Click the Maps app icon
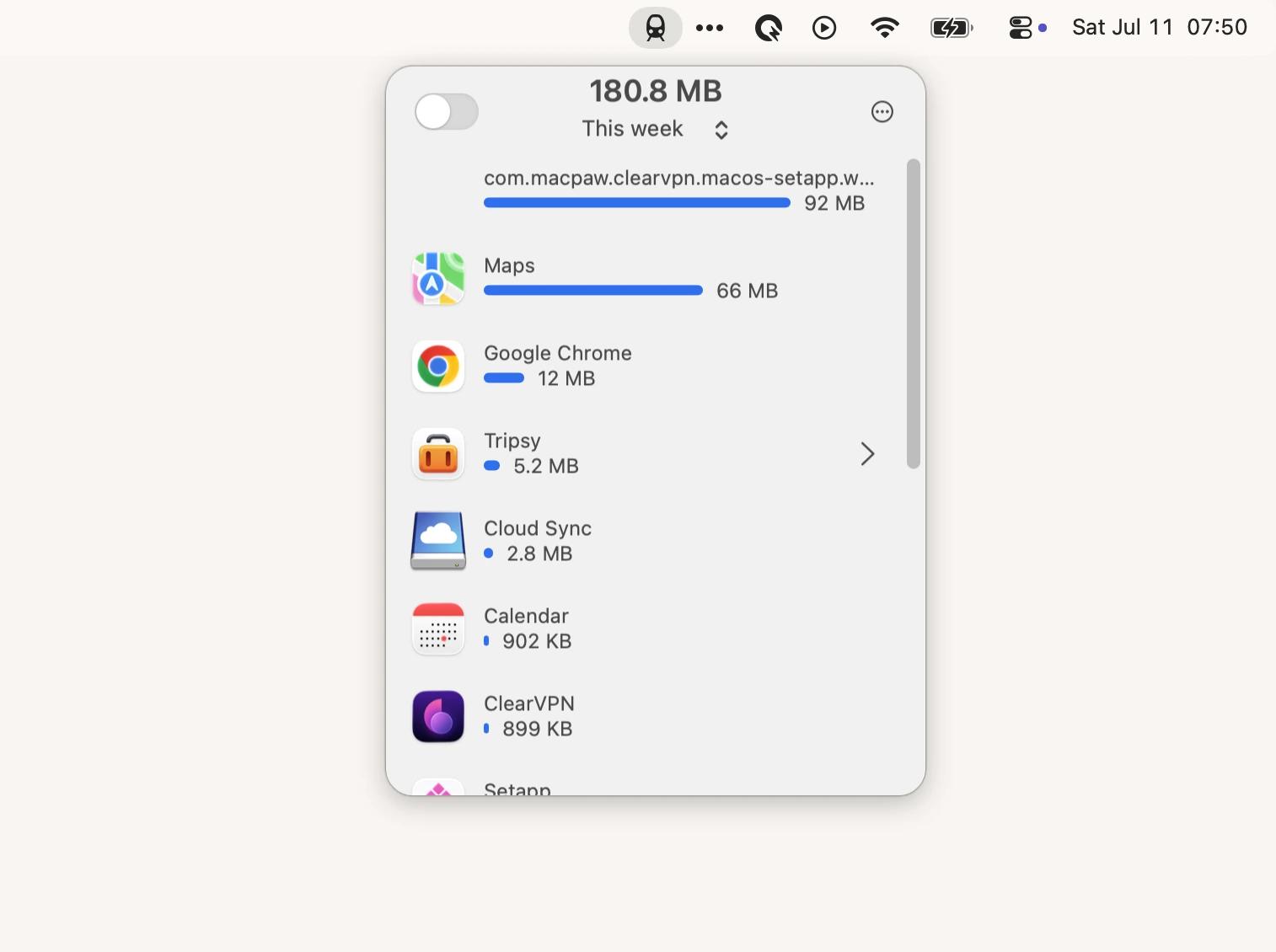This screenshot has height=952, width=1276. coord(438,278)
